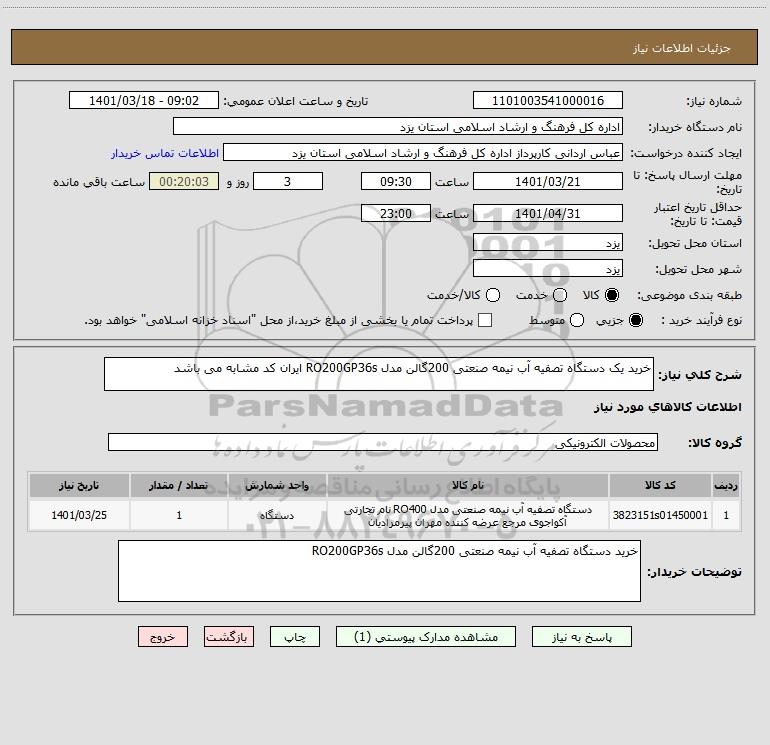The image size is (770, 745).
Task: Click the deadline time 09:30 field
Action: click(396, 182)
